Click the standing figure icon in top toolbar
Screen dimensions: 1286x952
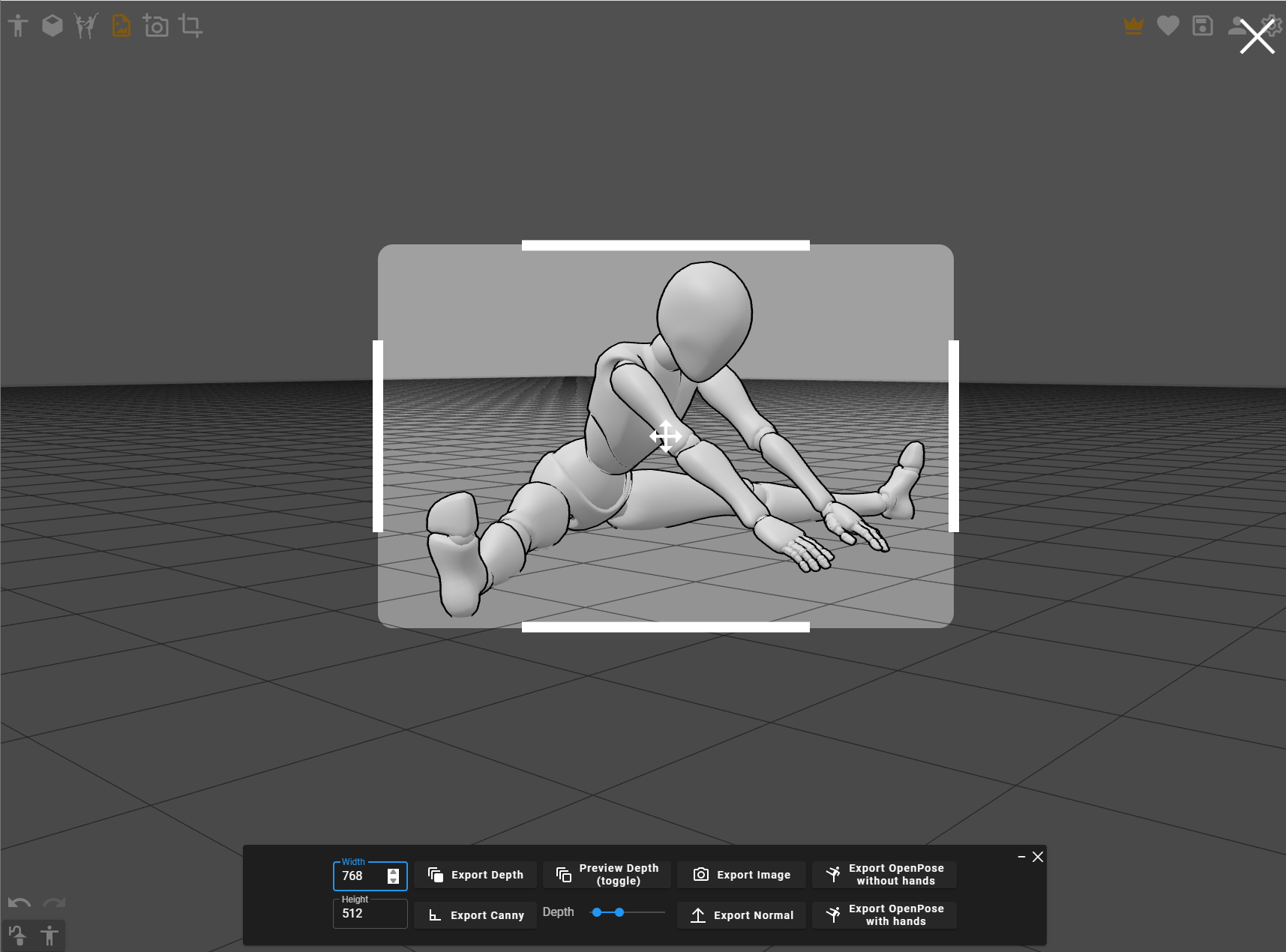pyautogui.click(x=18, y=26)
